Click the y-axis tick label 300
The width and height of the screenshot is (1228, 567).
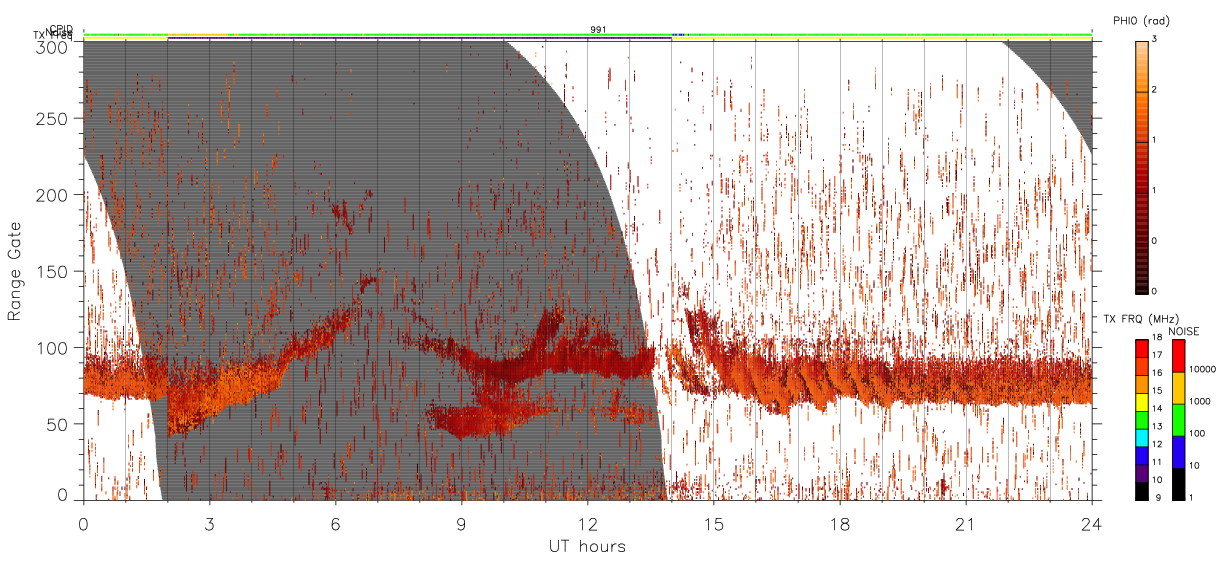pos(52,46)
